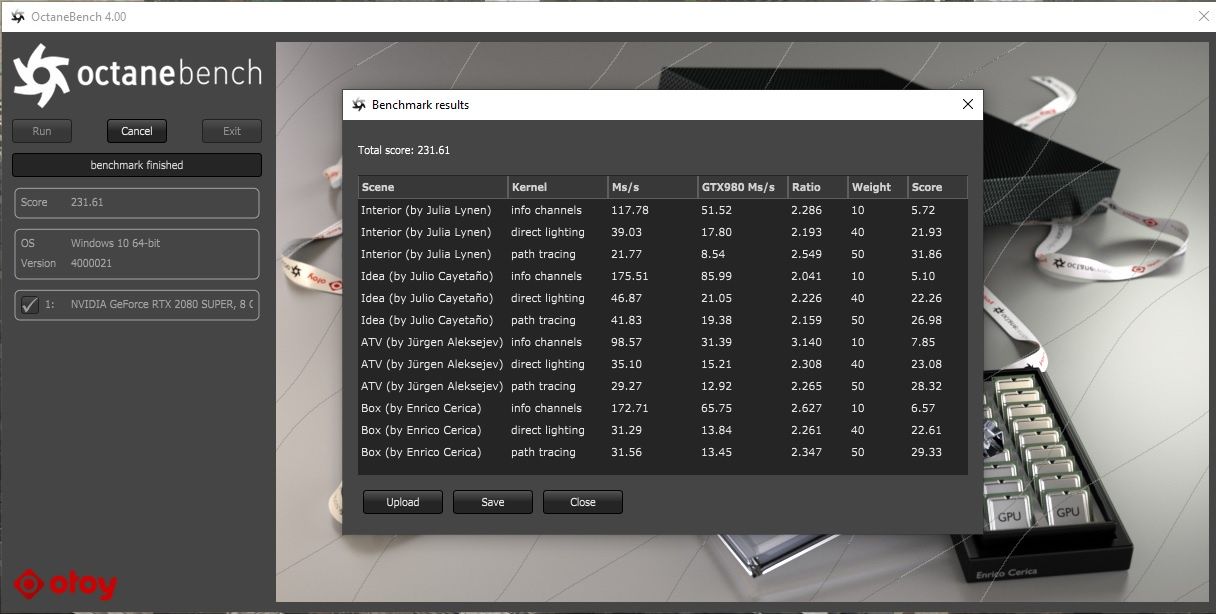Click the Benchmark results dialog title icon
This screenshot has height=614, width=1216.
[359, 105]
